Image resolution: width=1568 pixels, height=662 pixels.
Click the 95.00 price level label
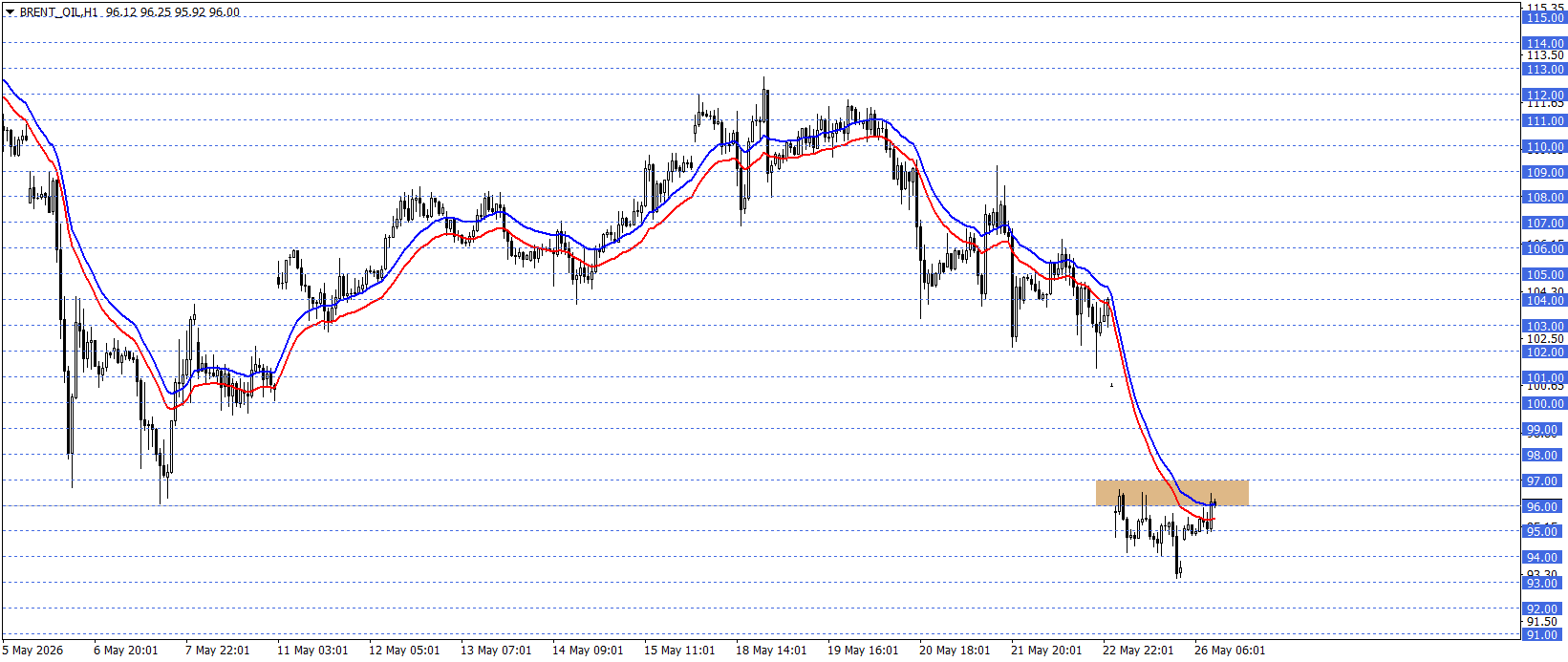click(x=1544, y=531)
